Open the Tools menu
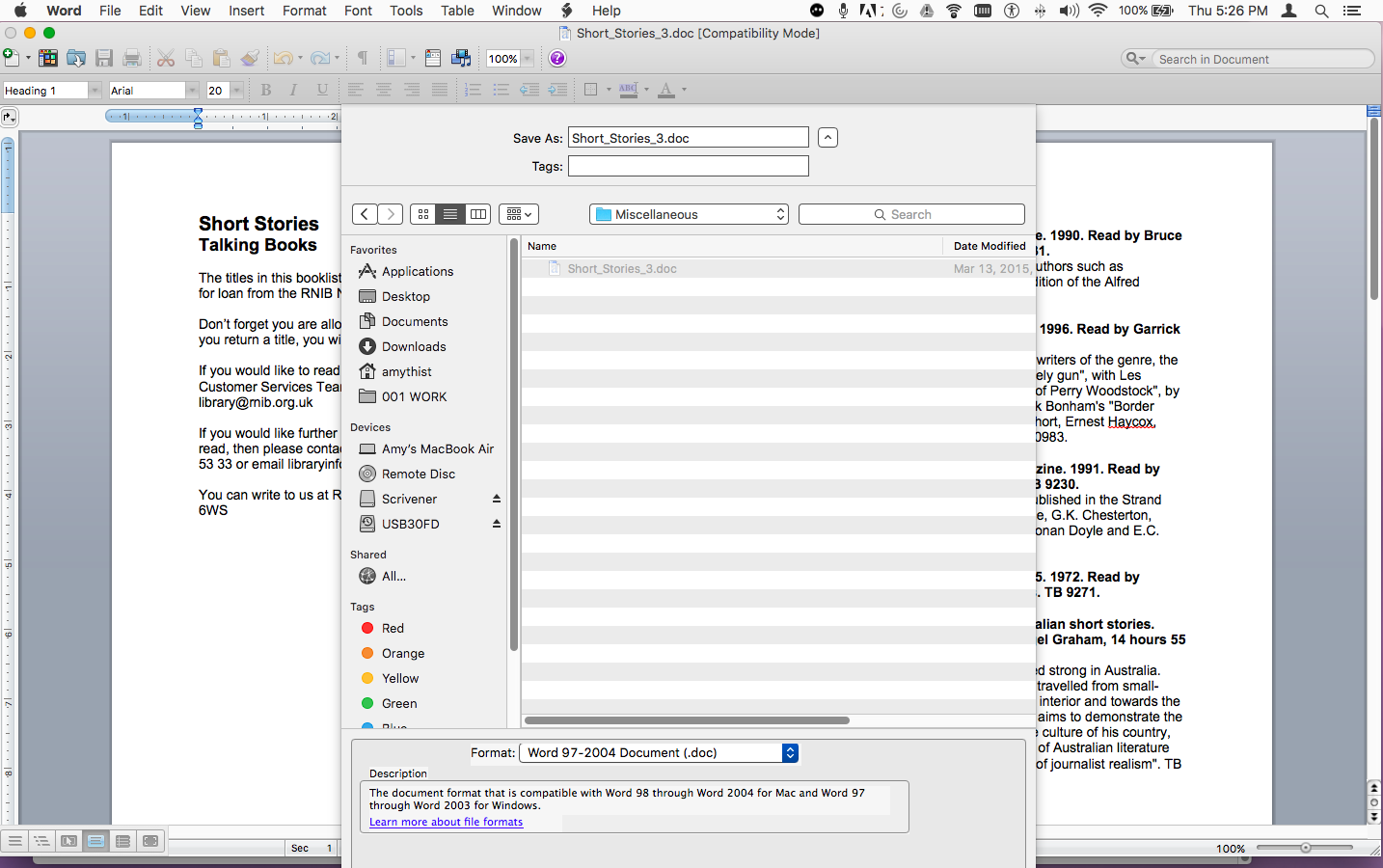 point(406,11)
